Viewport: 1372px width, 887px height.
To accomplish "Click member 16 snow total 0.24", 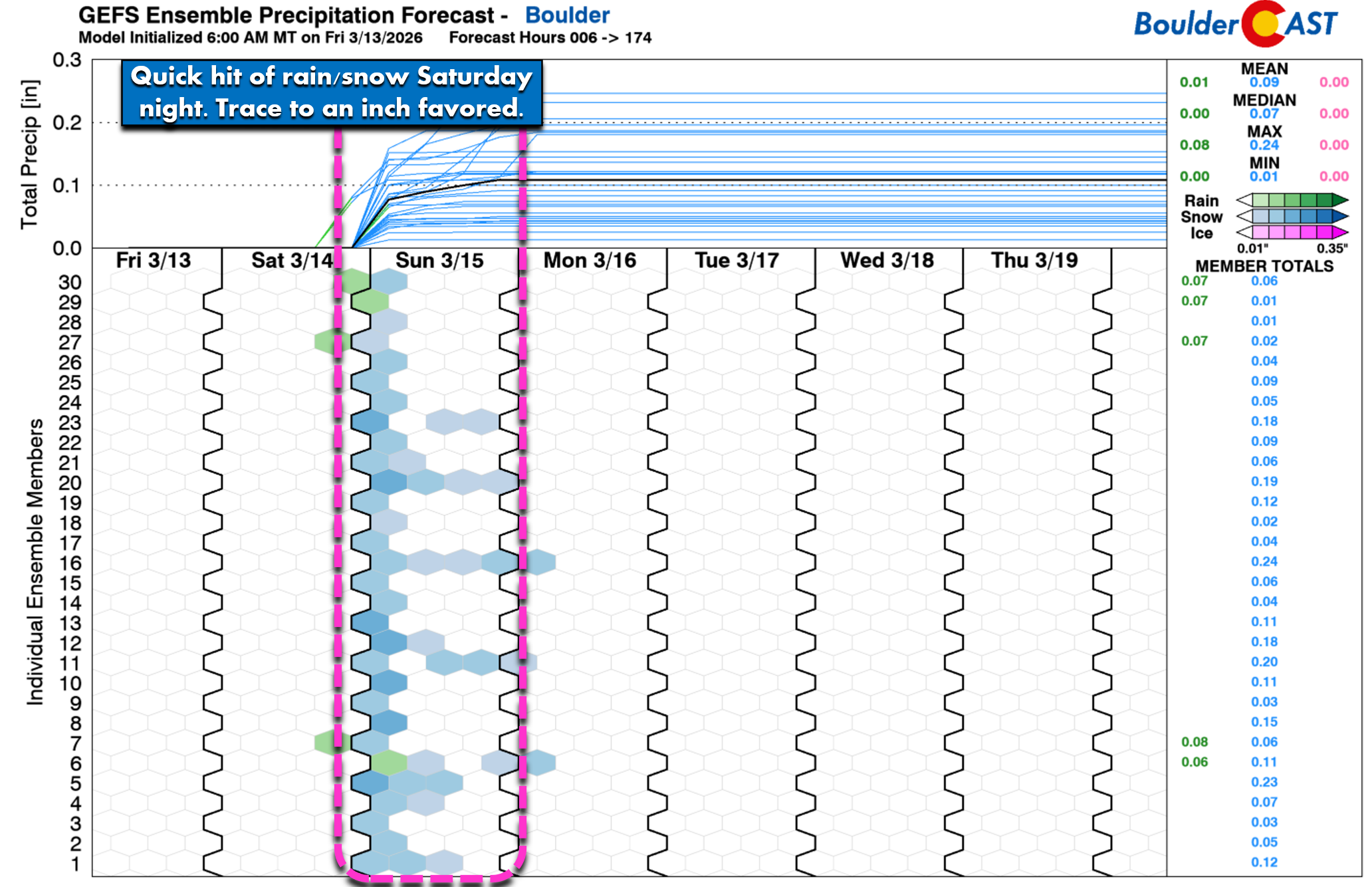I will click(x=1264, y=562).
